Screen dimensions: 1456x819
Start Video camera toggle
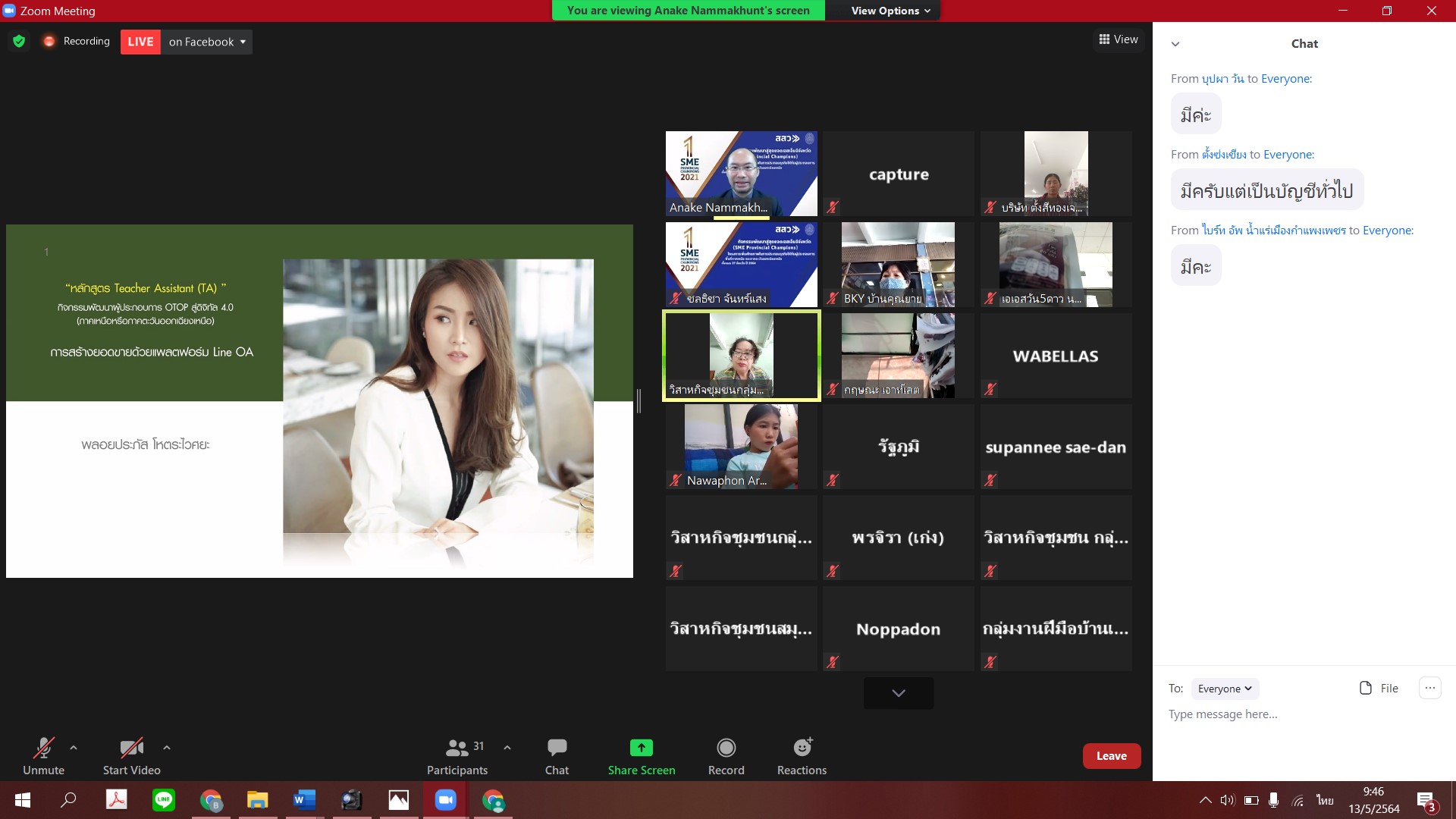click(x=131, y=748)
